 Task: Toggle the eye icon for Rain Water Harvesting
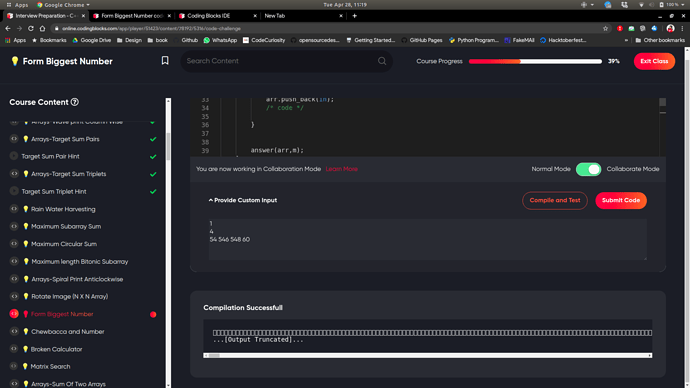[14, 209]
